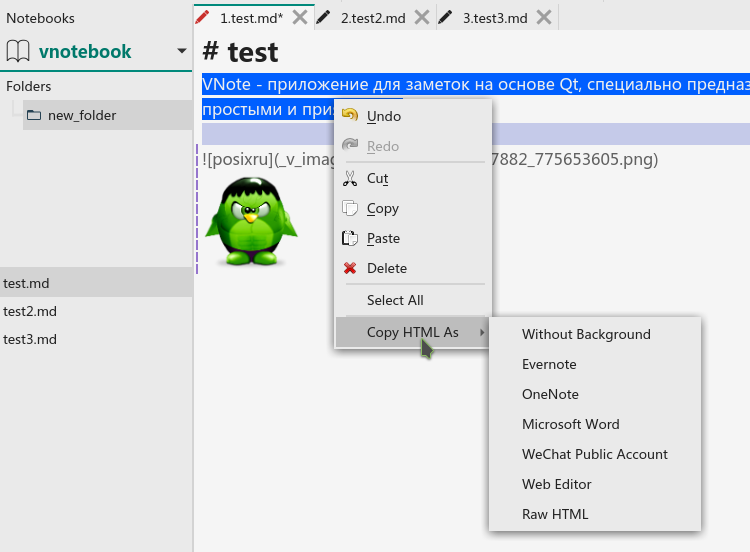Click the red pencil icon on 1.test.md tab
Screen dimensions: 750x552
coord(202,18)
